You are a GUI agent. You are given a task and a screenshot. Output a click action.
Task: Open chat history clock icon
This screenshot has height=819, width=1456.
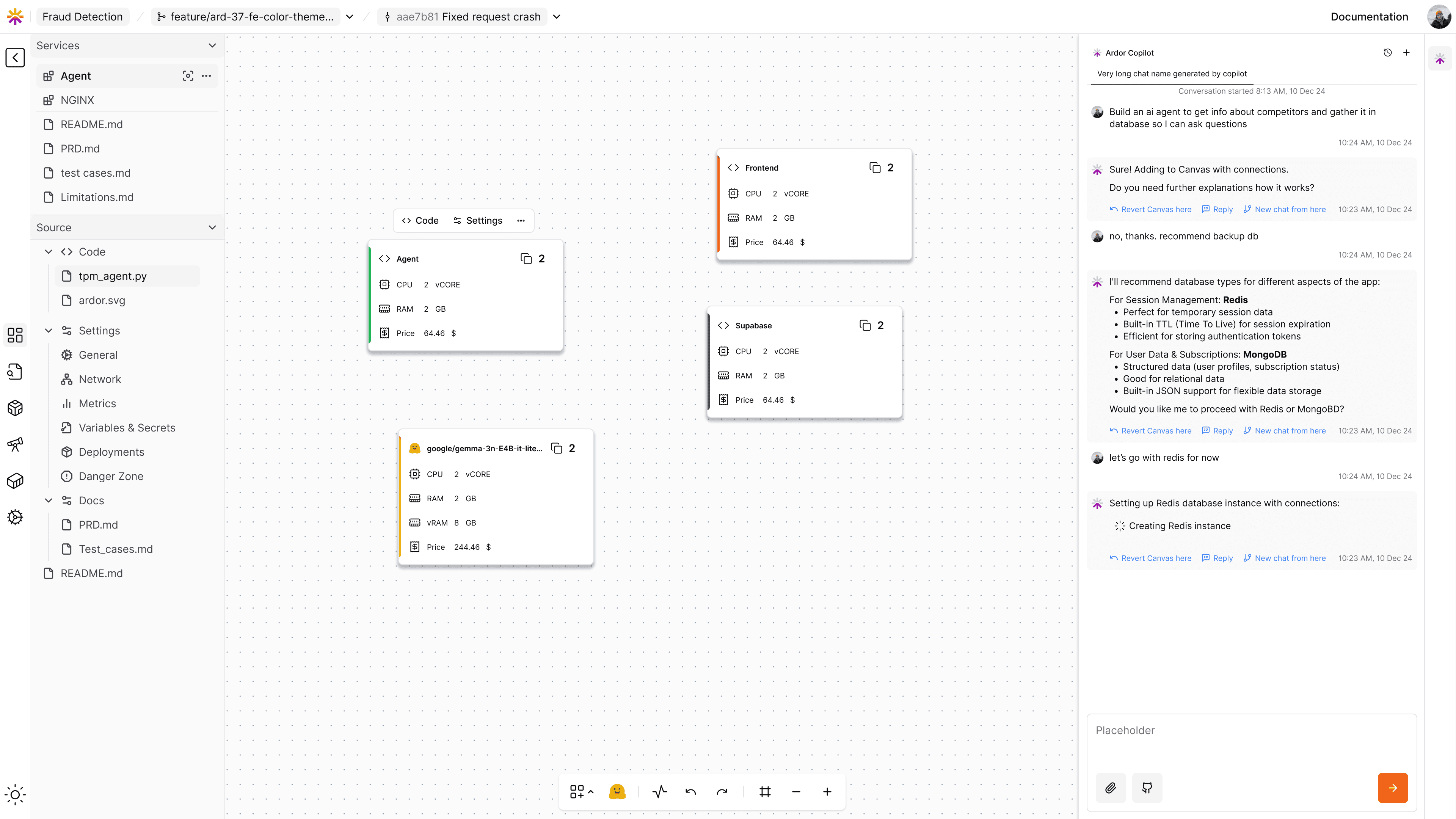(1388, 53)
